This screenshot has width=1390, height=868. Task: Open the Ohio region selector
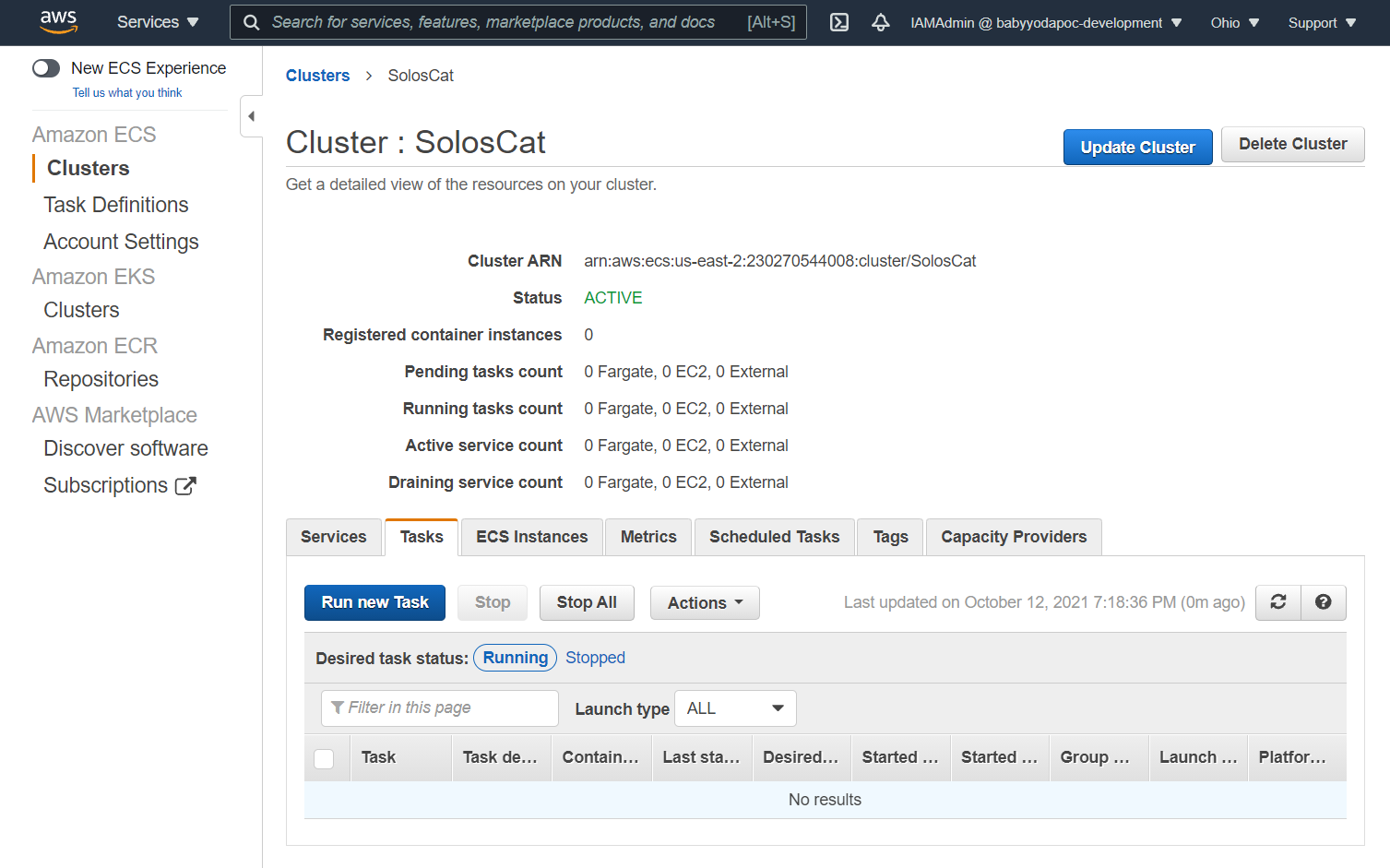1234,22
